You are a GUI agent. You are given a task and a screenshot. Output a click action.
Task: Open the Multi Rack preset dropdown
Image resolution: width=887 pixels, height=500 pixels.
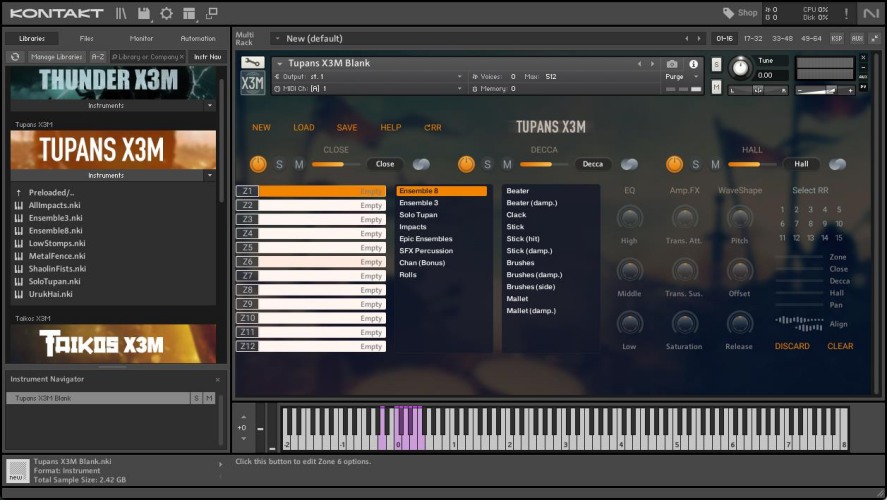point(277,38)
